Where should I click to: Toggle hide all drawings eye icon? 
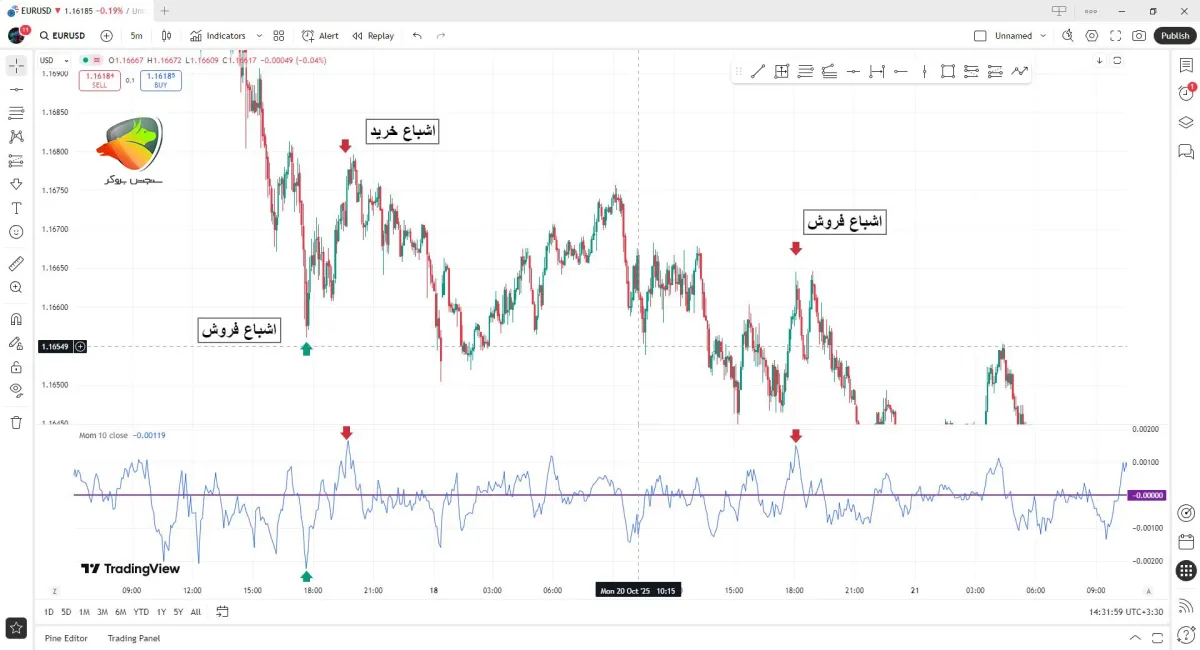click(x=16, y=390)
